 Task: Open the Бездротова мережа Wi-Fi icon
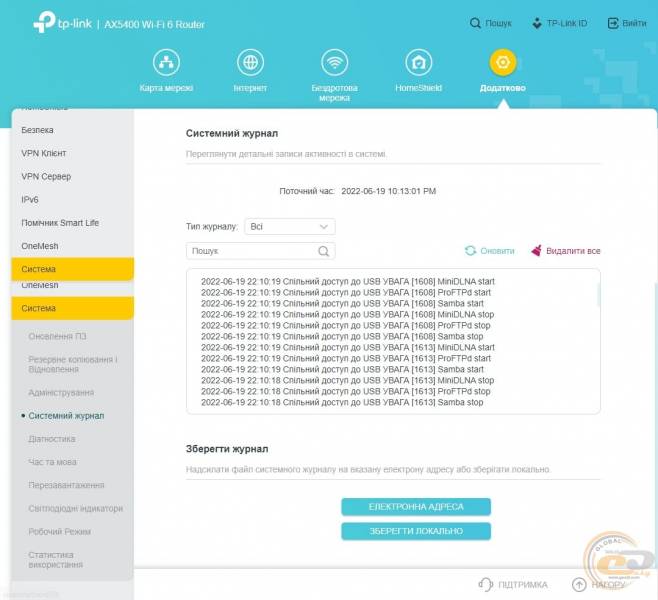click(x=334, y=63)
